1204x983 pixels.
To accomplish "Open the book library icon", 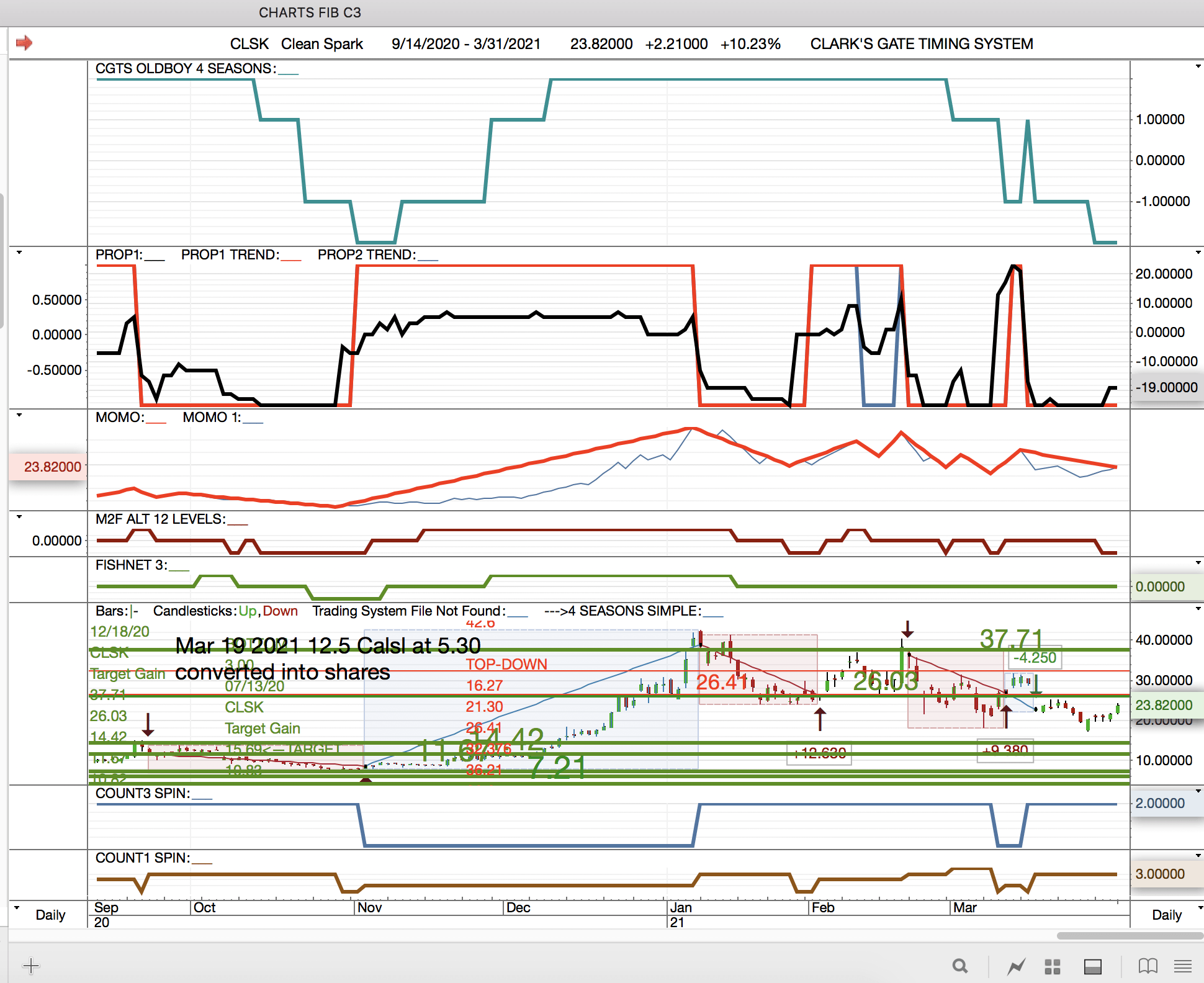I will tap(1148, 966).
